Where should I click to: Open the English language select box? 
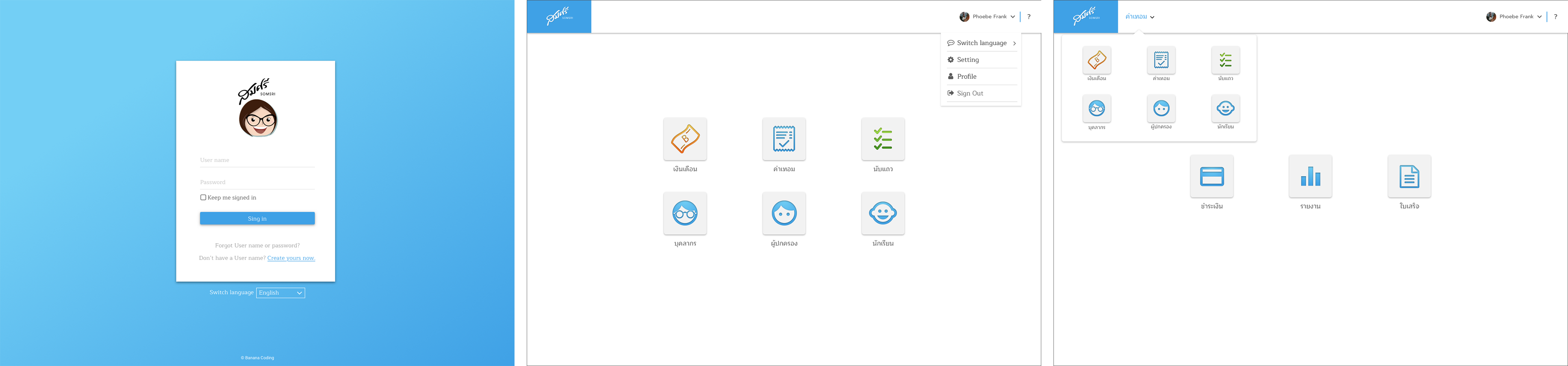280,293
